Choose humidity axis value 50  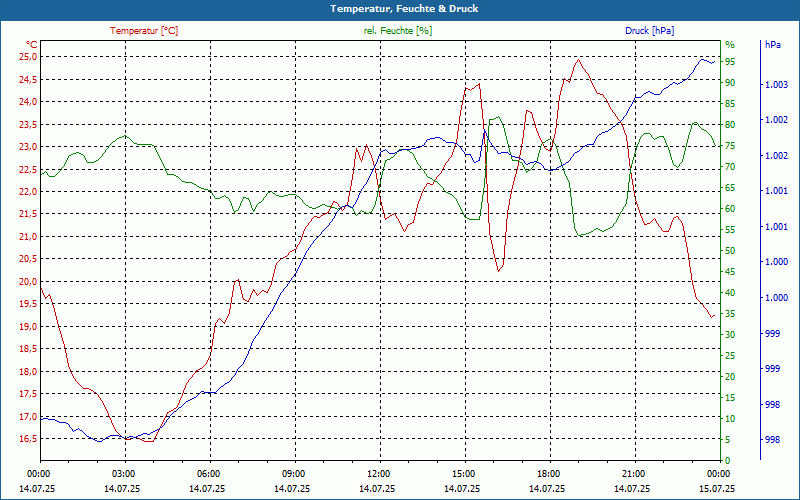coord(730,251)
